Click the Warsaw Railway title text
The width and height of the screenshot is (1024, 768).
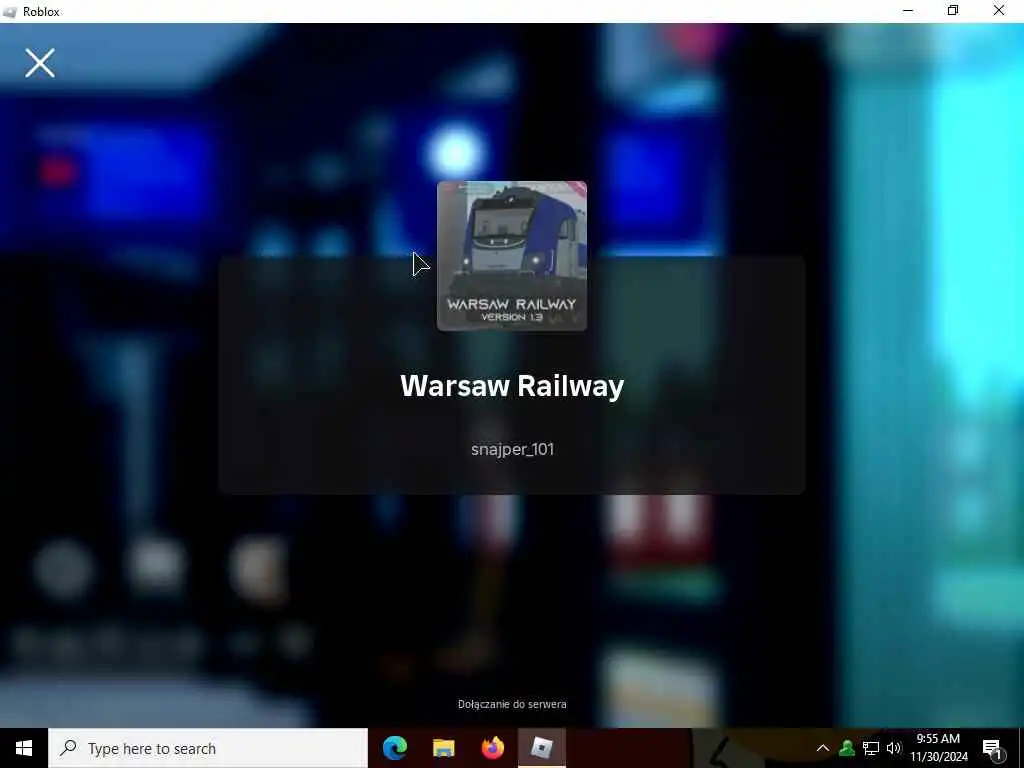tap(512, 386)
